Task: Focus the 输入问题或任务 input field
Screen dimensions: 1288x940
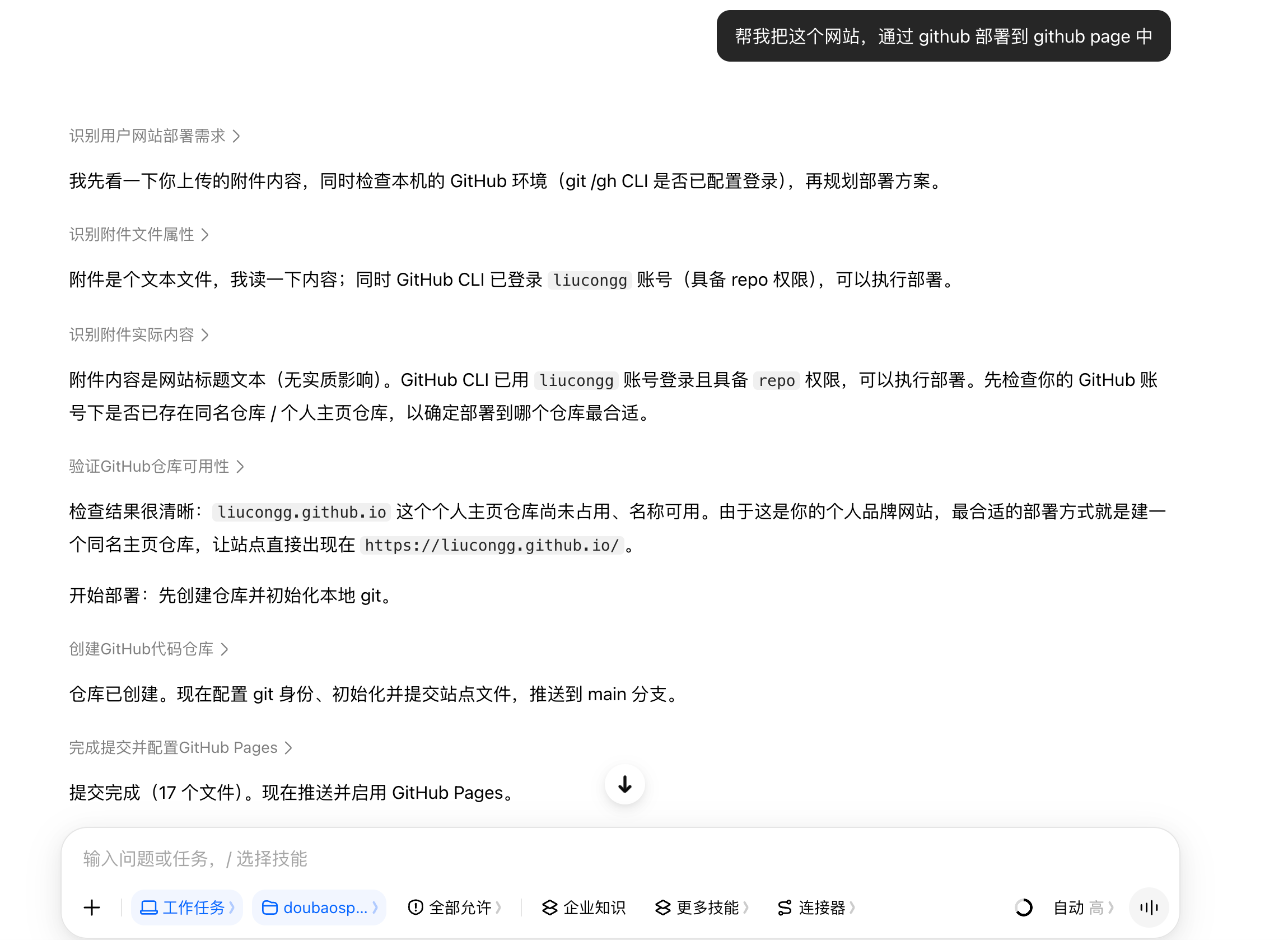Action: click(620, 859)
